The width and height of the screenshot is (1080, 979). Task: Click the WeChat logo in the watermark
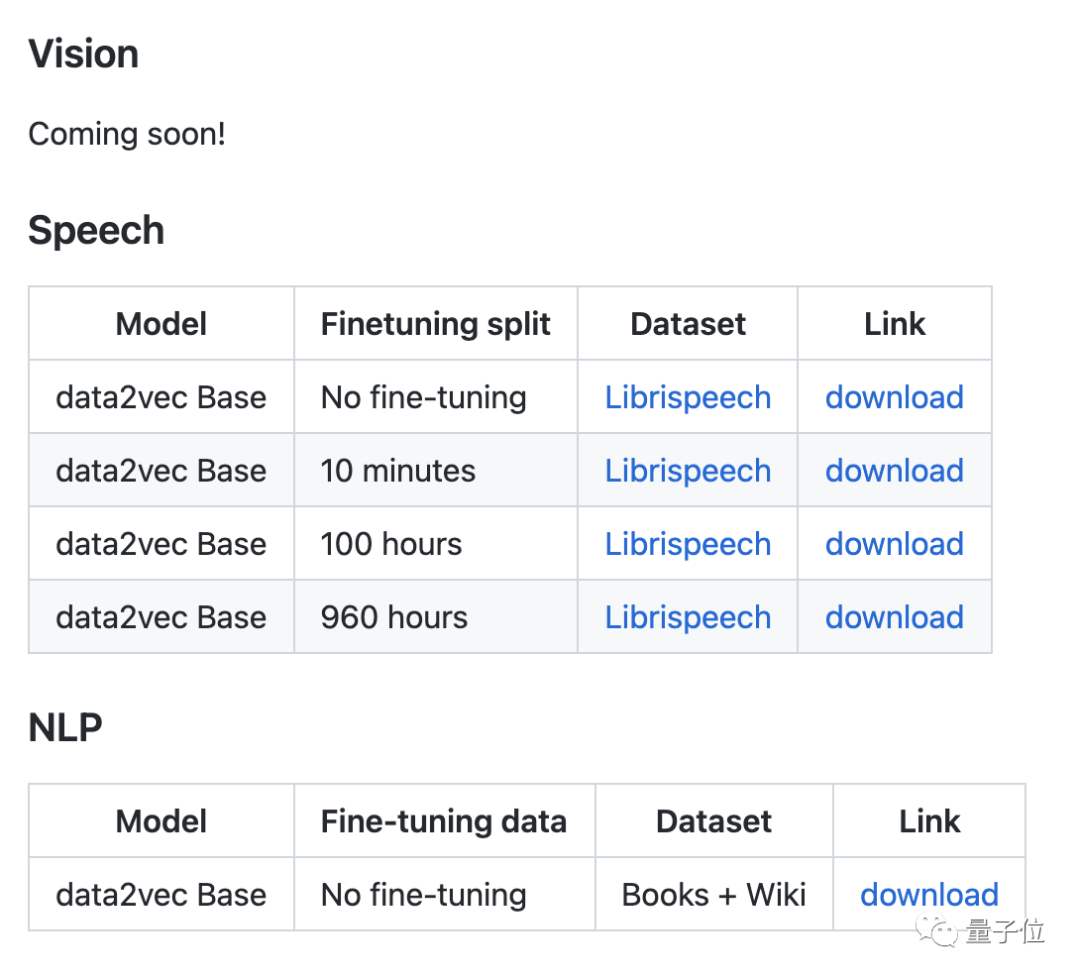tap(941, 933)
